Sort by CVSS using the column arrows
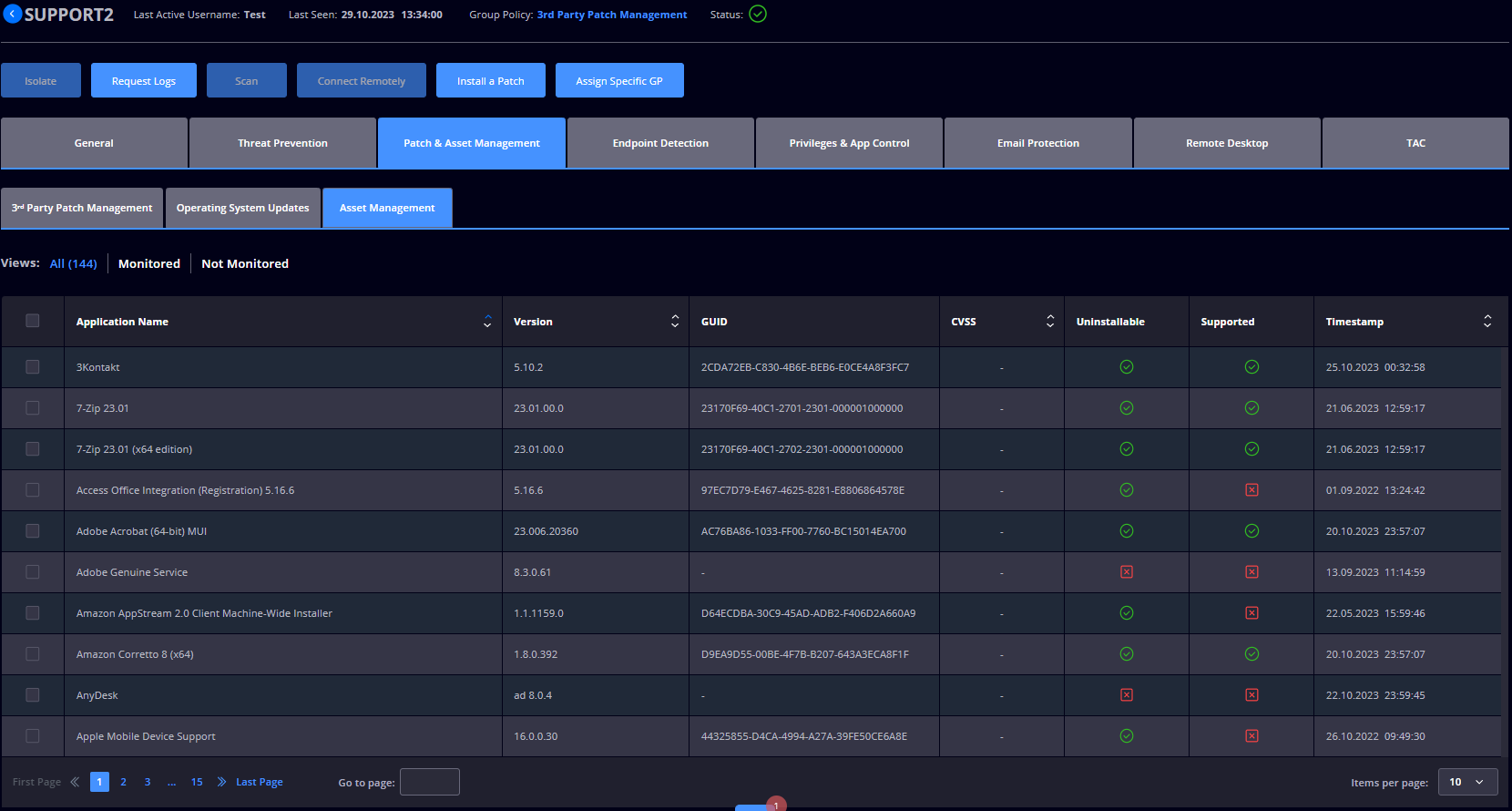 click(x=1050, y=322)
